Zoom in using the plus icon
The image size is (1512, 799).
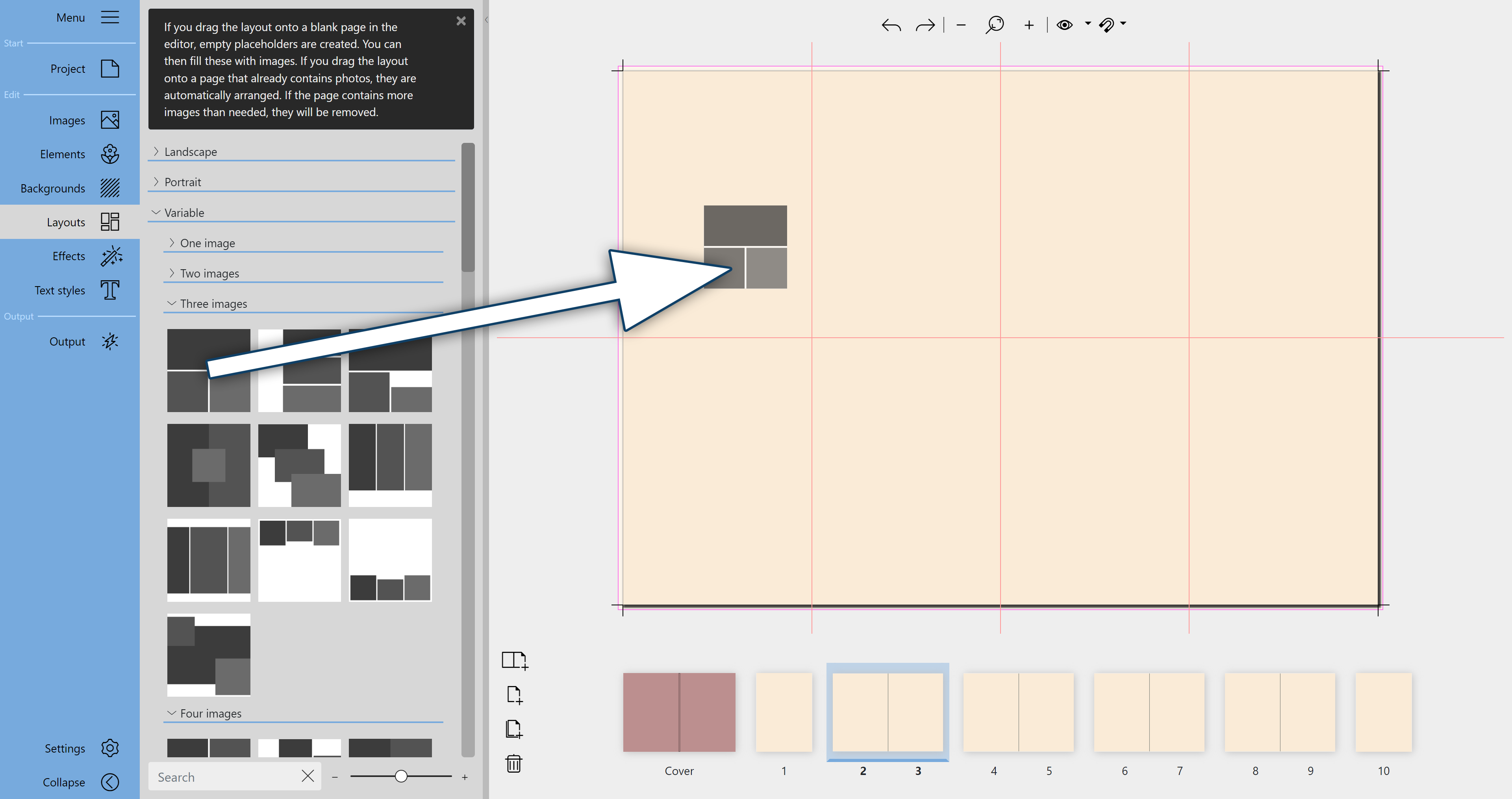point(1029,25)
